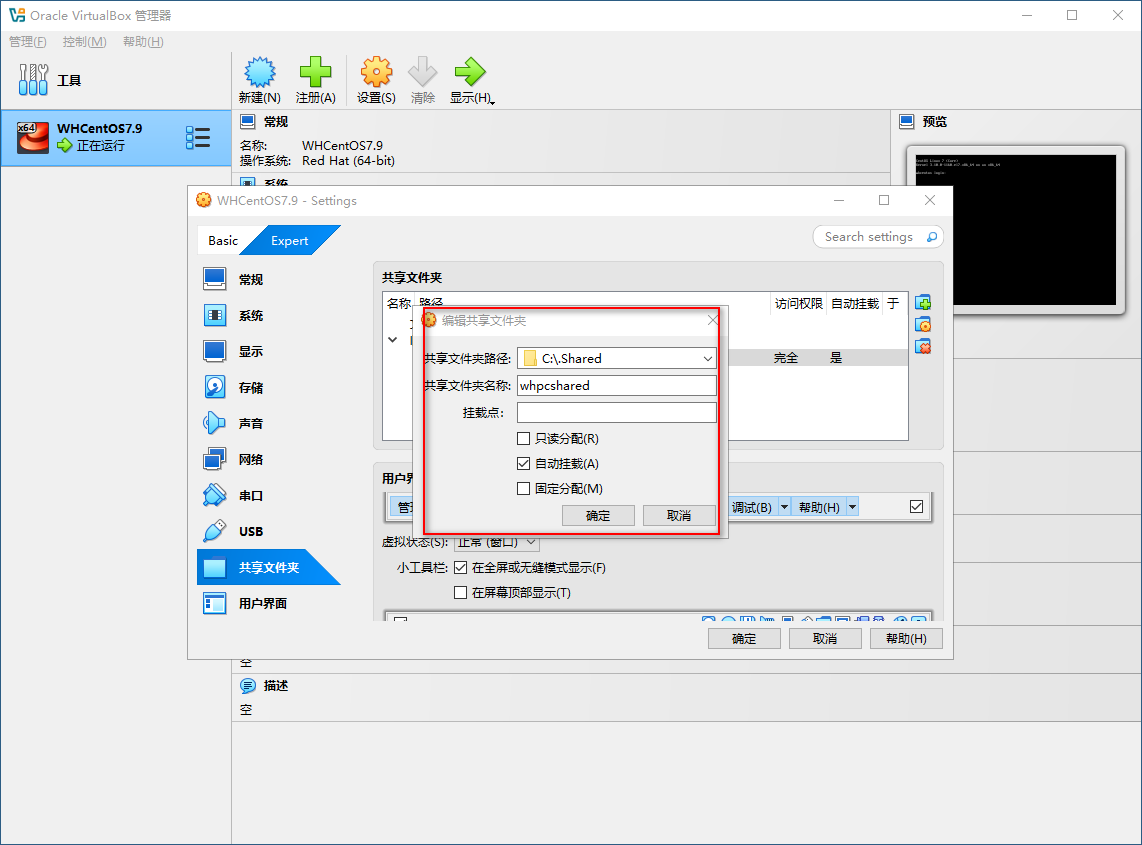Switch to the Basic tab

[x=223, y=241]
